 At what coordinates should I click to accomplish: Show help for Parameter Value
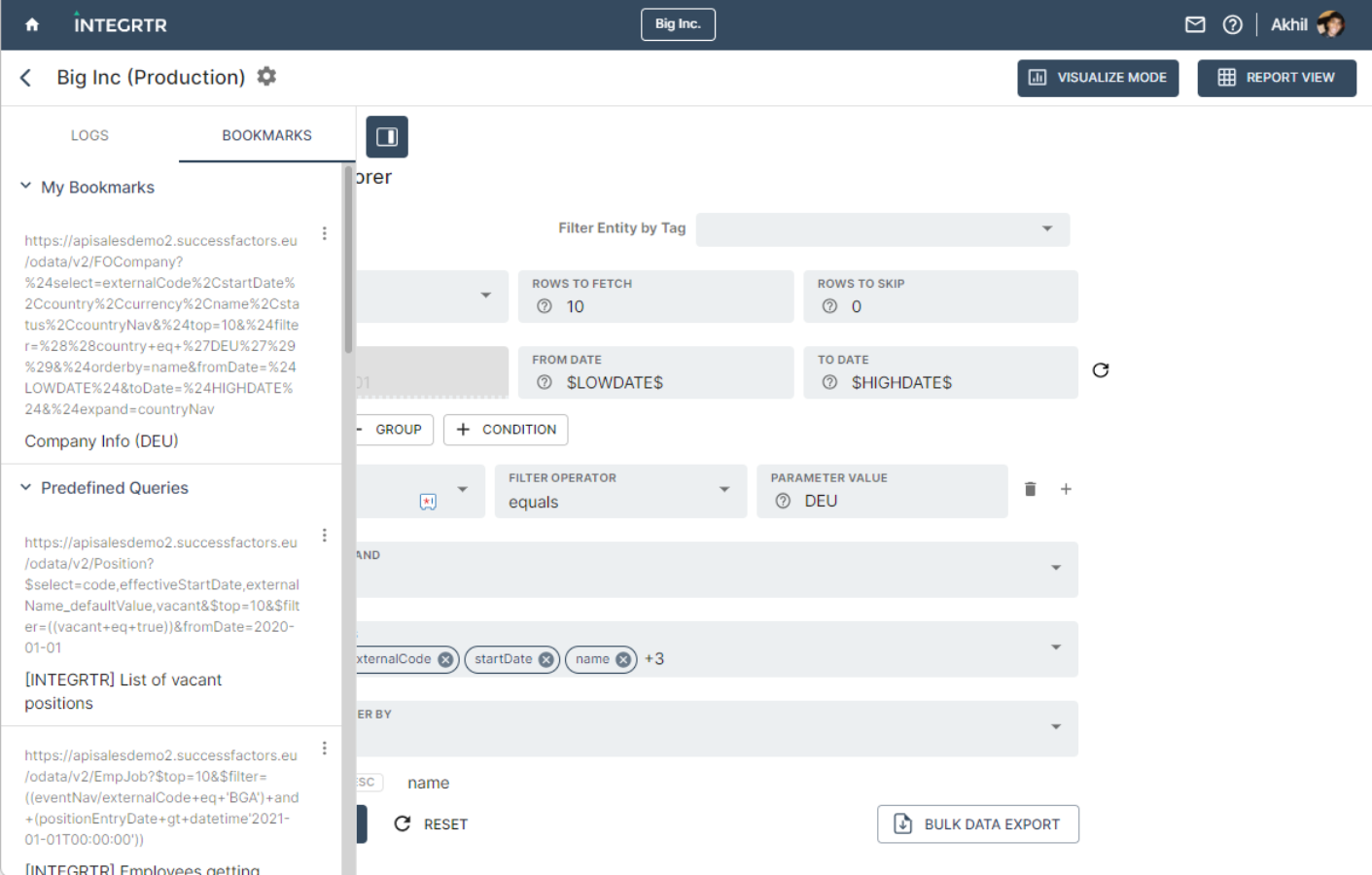coord(783,501)
